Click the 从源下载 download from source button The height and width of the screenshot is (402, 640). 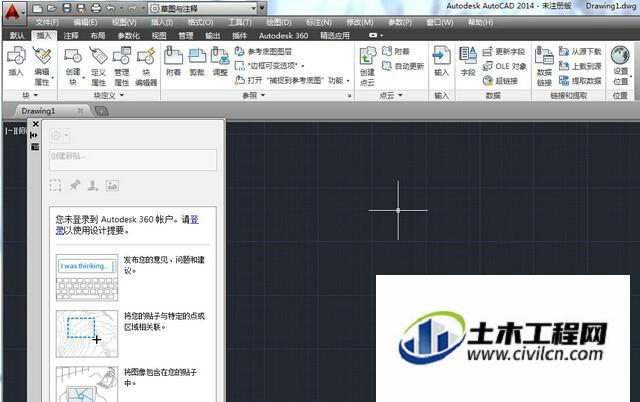(580, 51)
